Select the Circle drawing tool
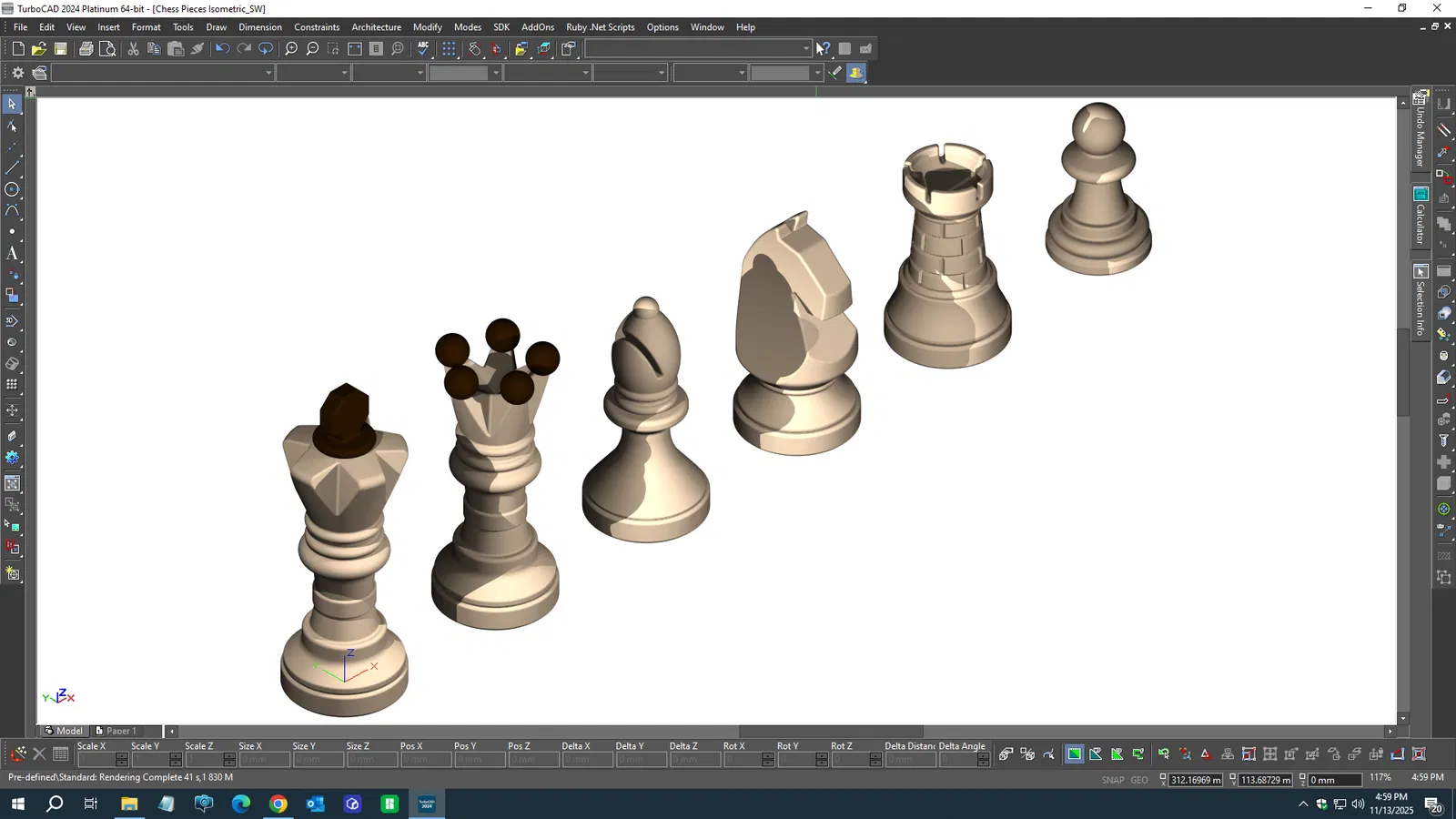Image resolution: width=1456 pixels, height=819 pixels. pos(12,189)
